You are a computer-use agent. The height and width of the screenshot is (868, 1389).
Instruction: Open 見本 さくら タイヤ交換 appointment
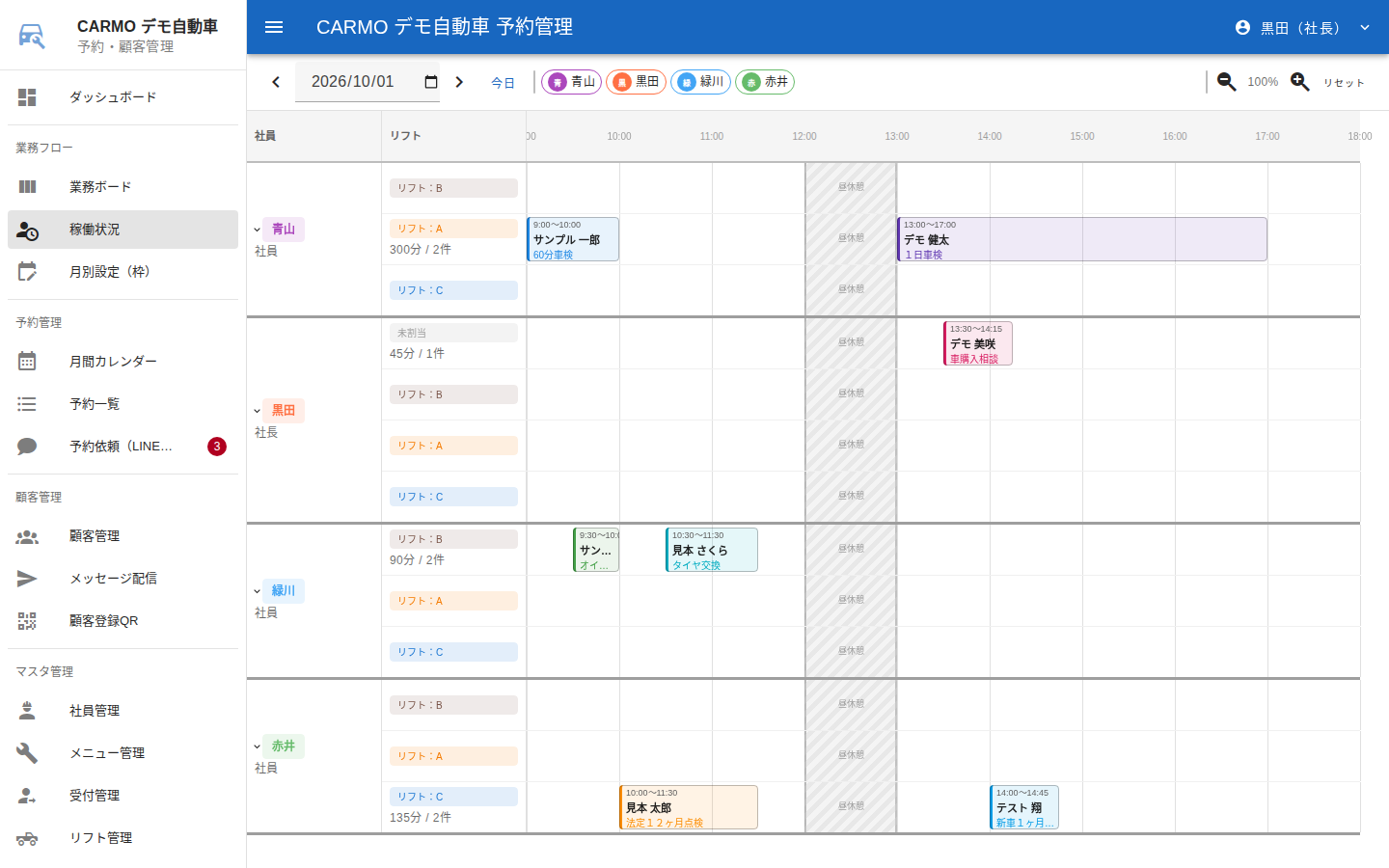(x=712, y=550)
